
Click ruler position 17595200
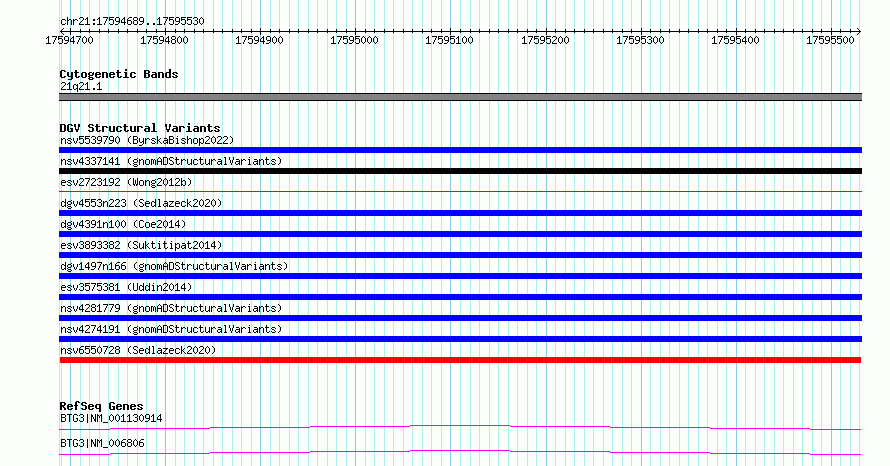pyautogui.click(x=545, y=40)
